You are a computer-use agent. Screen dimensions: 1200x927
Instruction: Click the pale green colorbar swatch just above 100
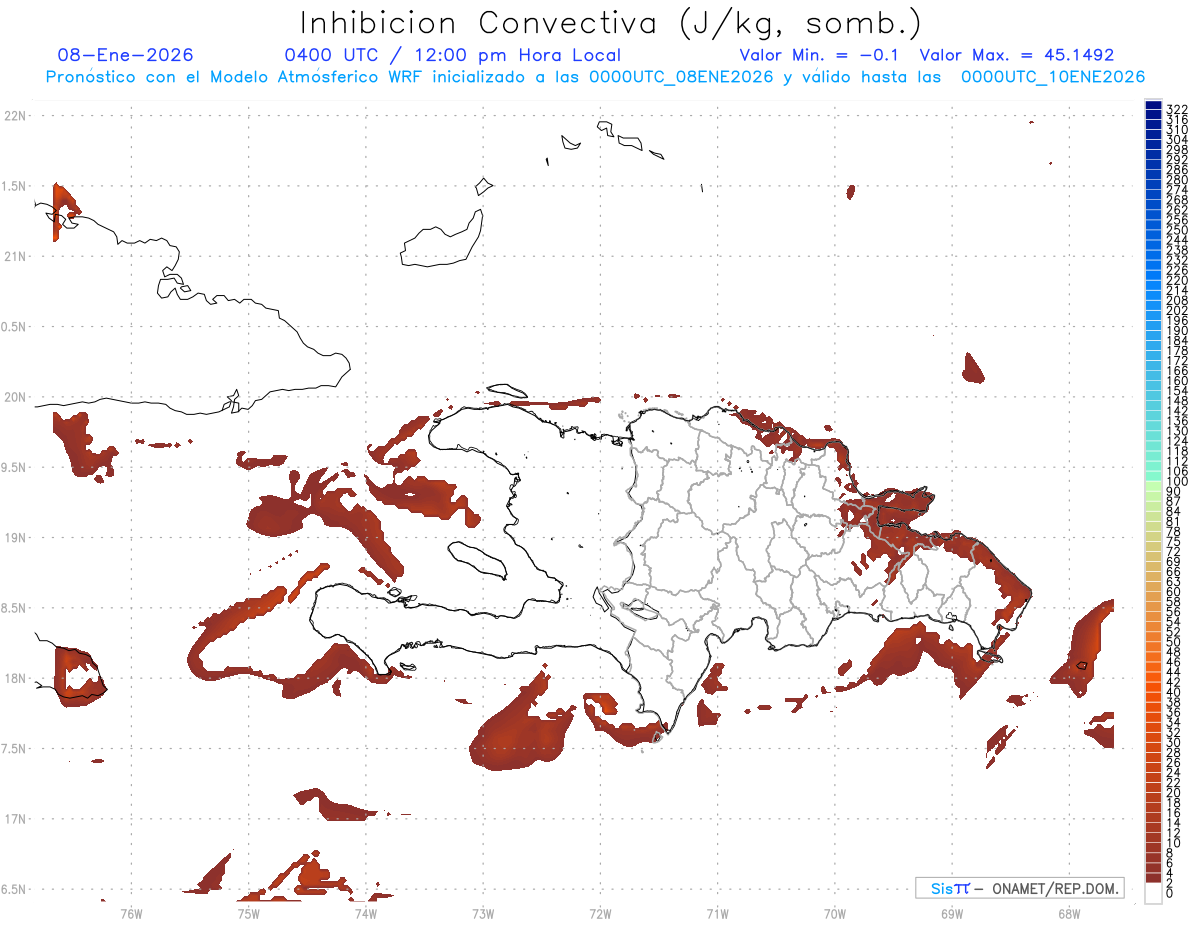(x=1153, y=486)
